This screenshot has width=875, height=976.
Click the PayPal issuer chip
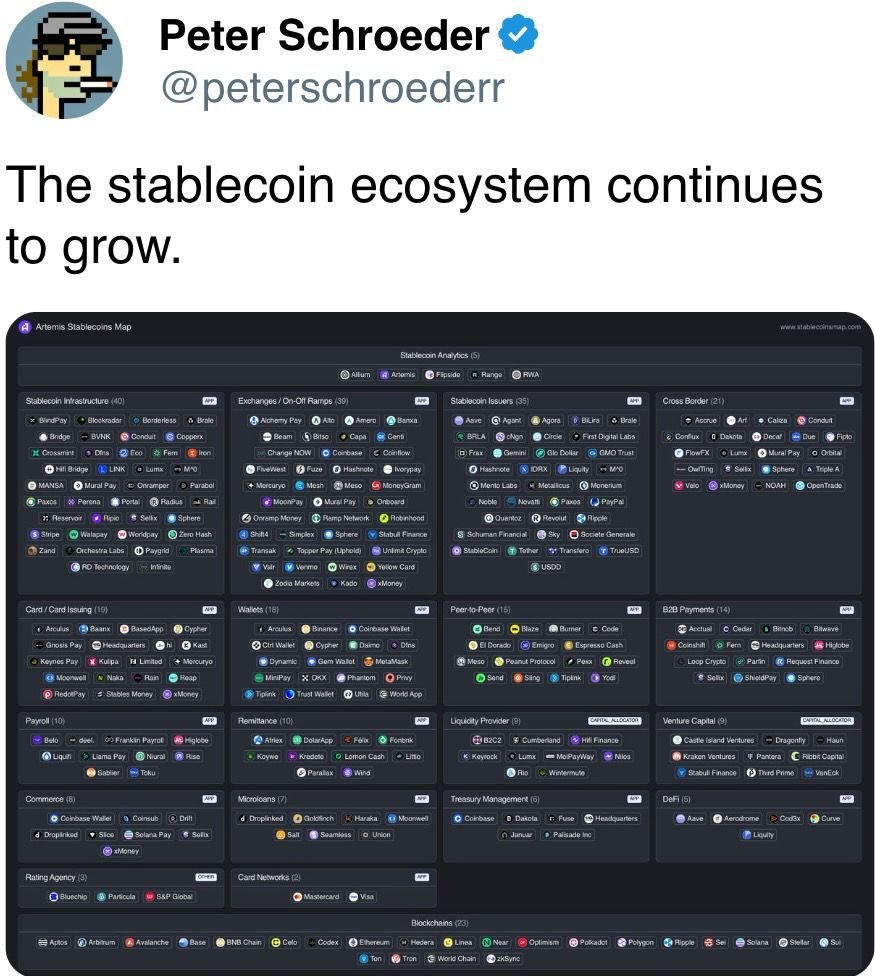click(x=608, y=502)
